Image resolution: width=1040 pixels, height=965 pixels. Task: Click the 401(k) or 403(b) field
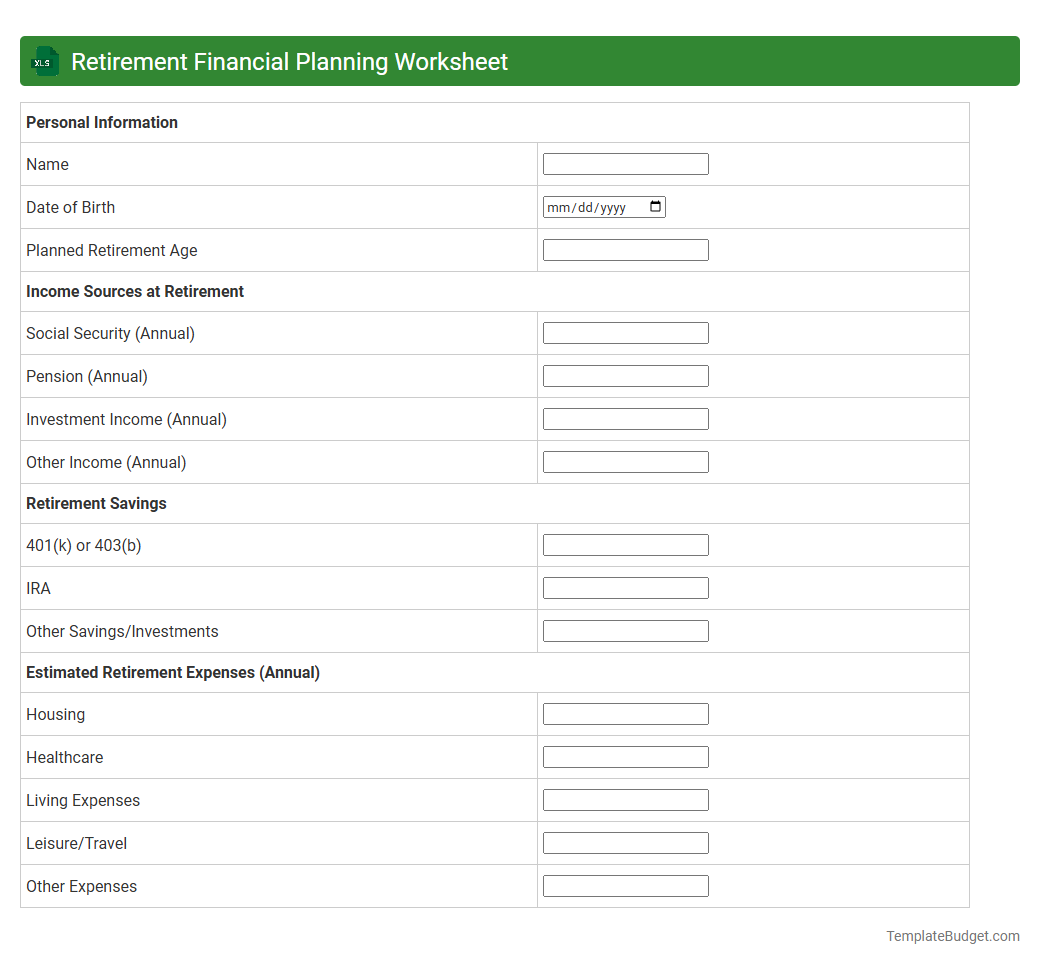[x=625, y=544]
